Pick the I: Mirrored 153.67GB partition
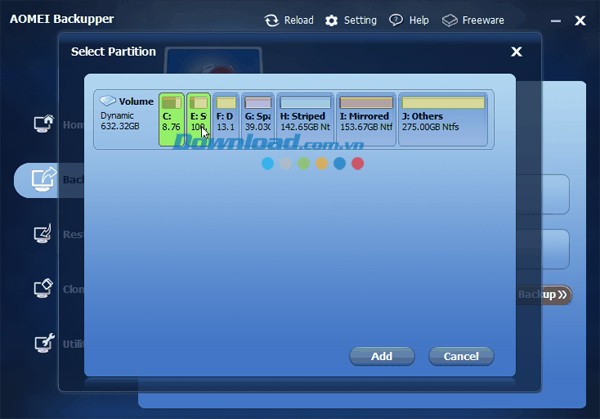 pos(366,119)
